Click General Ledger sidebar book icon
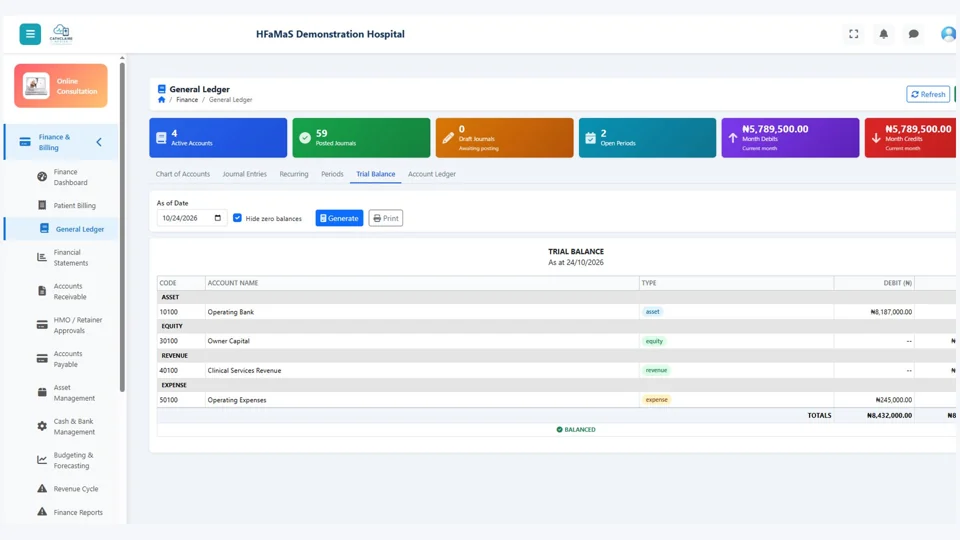The width and height of the screenshot is (960, 540). 44,228
